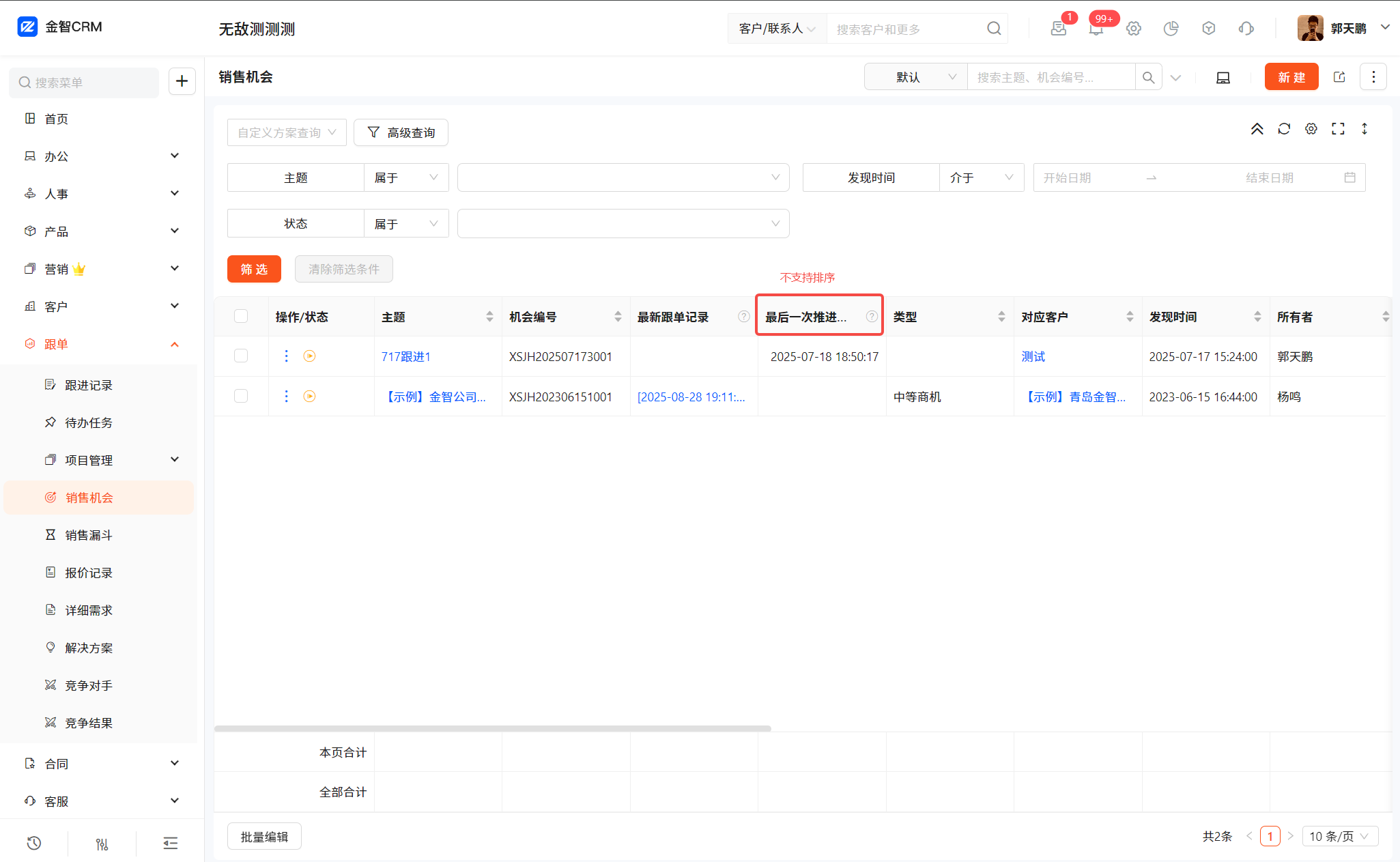Click the orange 新建 button
The width and height of the screenshot is (1400, 862).
point(1291,77)
